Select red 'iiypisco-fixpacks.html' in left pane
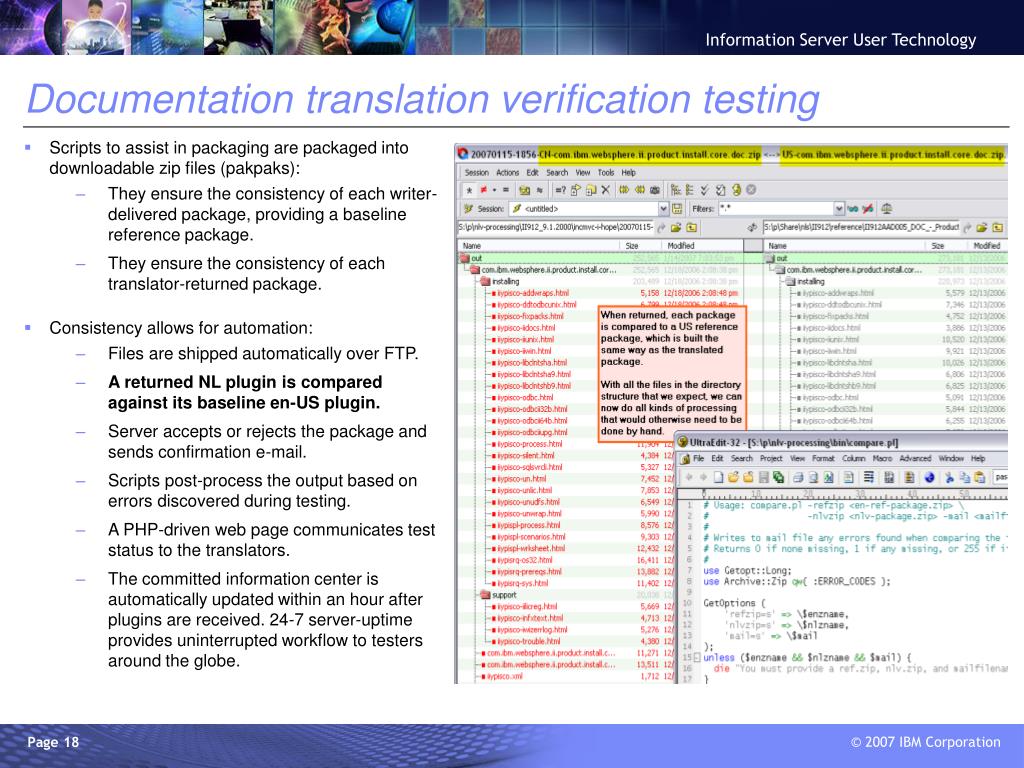 click(x=530, y=316)
